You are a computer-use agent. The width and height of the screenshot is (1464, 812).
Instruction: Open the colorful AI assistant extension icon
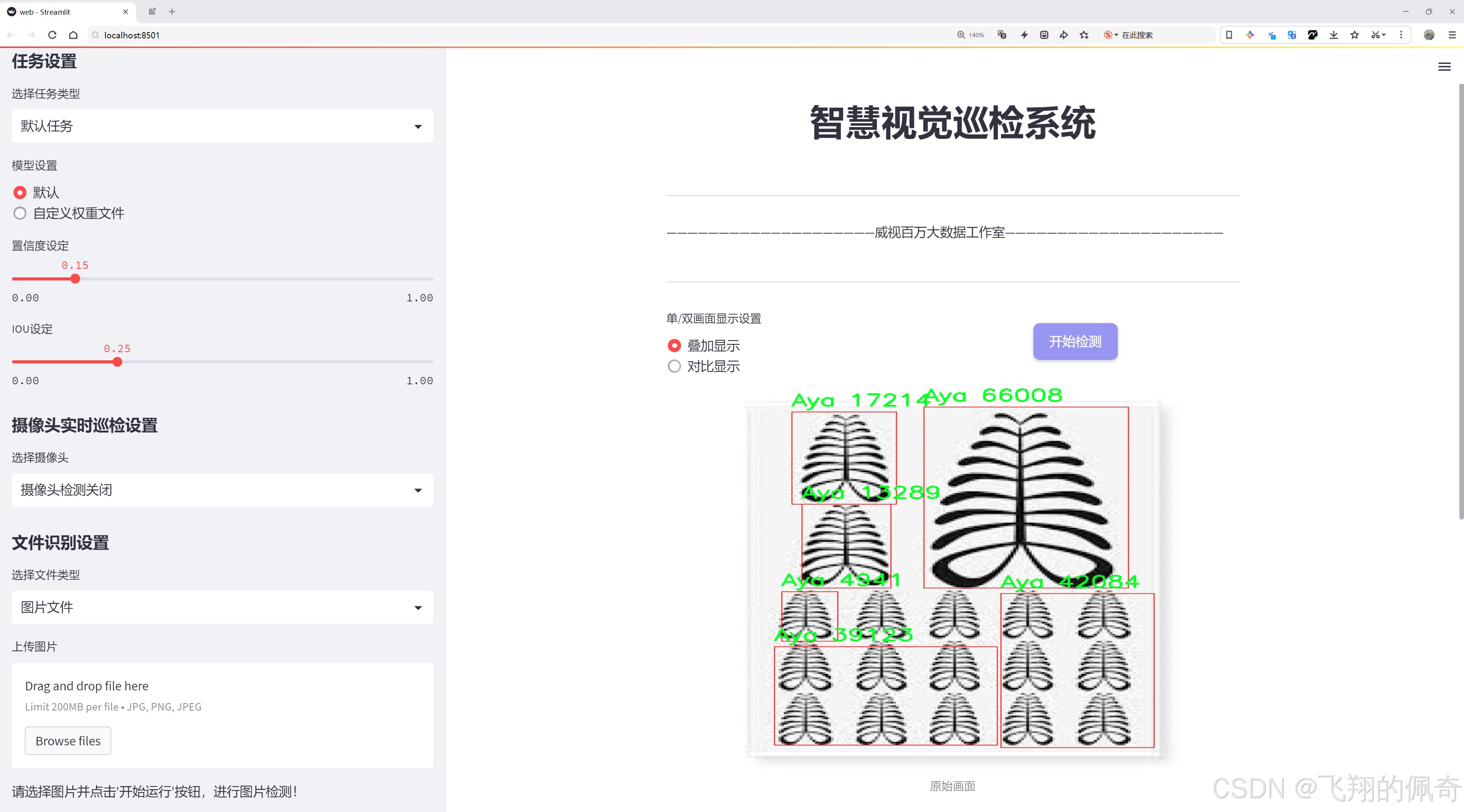pos(1250,34)
